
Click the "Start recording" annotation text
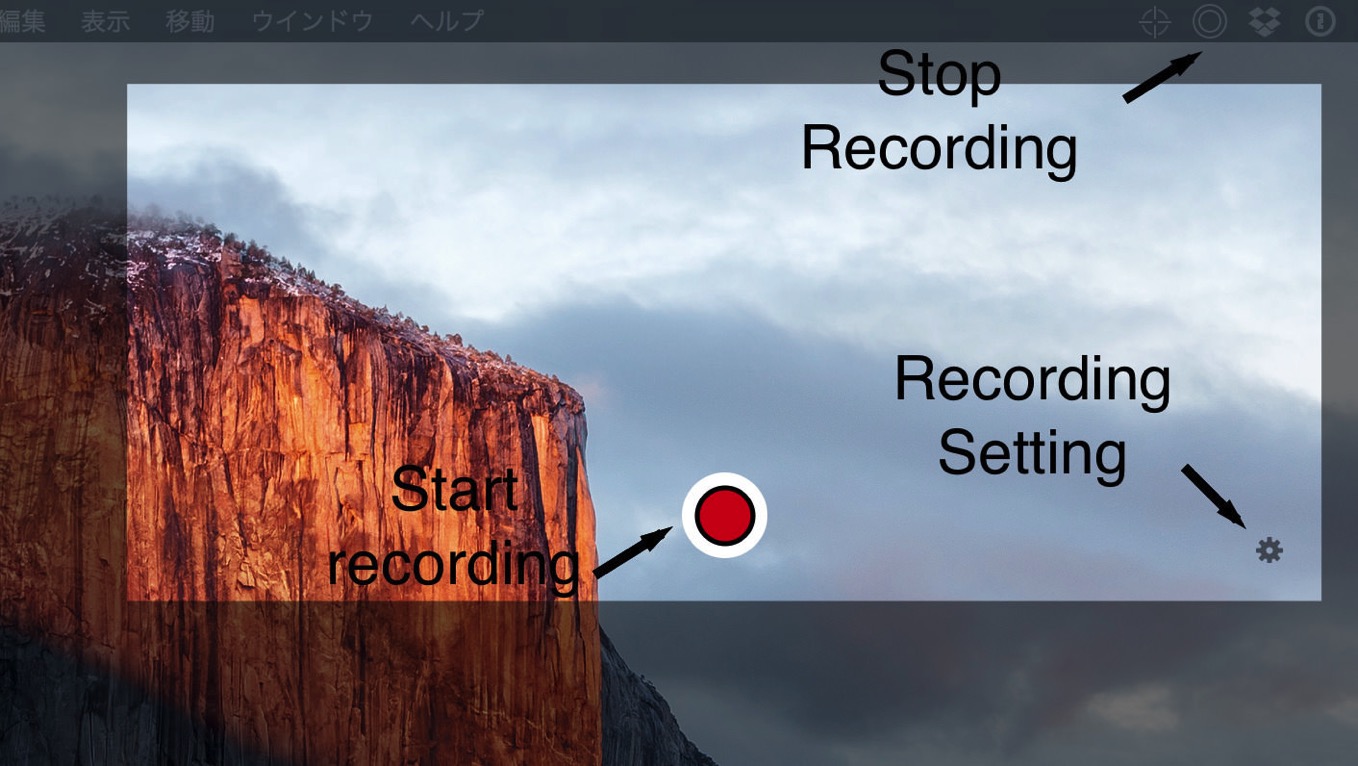[x=454, y=528]
